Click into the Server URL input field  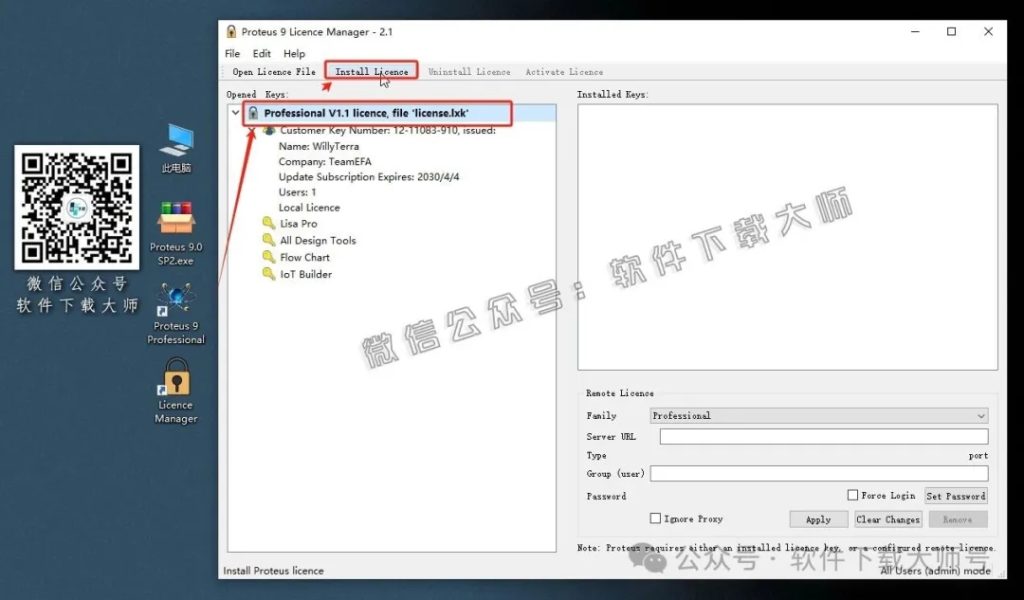tap(823, 437)
